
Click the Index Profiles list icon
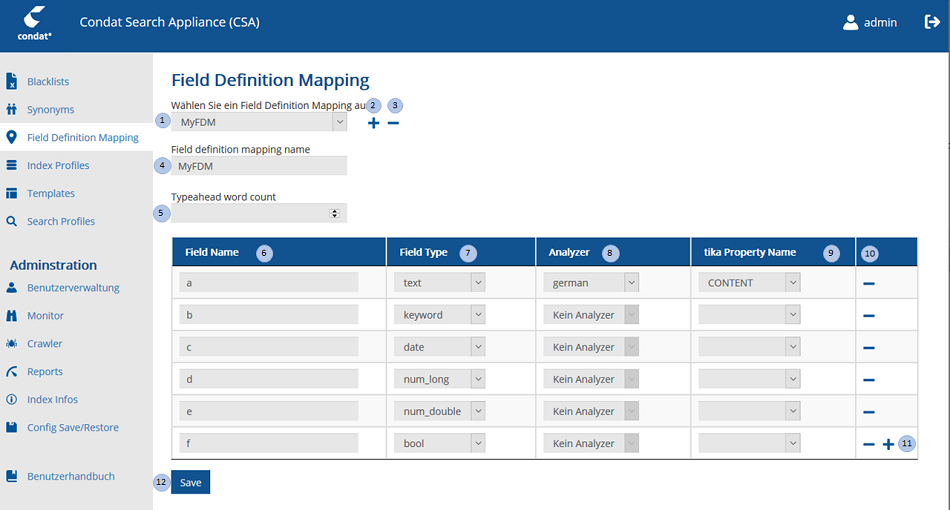pos(12,165)
